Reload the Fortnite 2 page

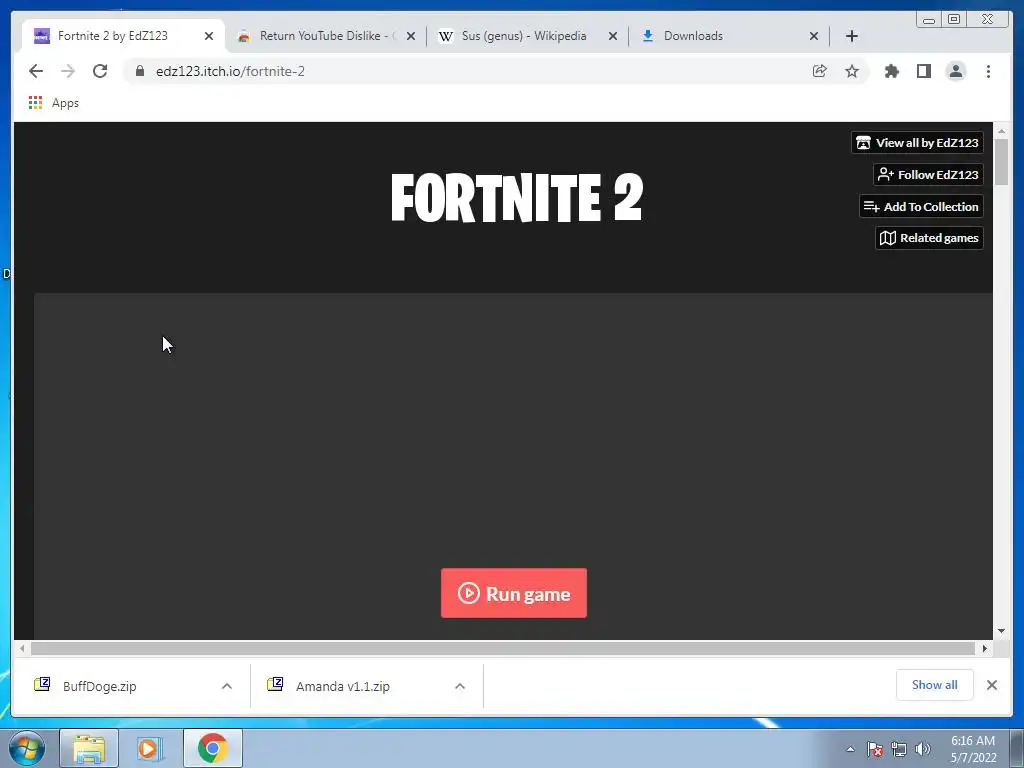(100, 71)
